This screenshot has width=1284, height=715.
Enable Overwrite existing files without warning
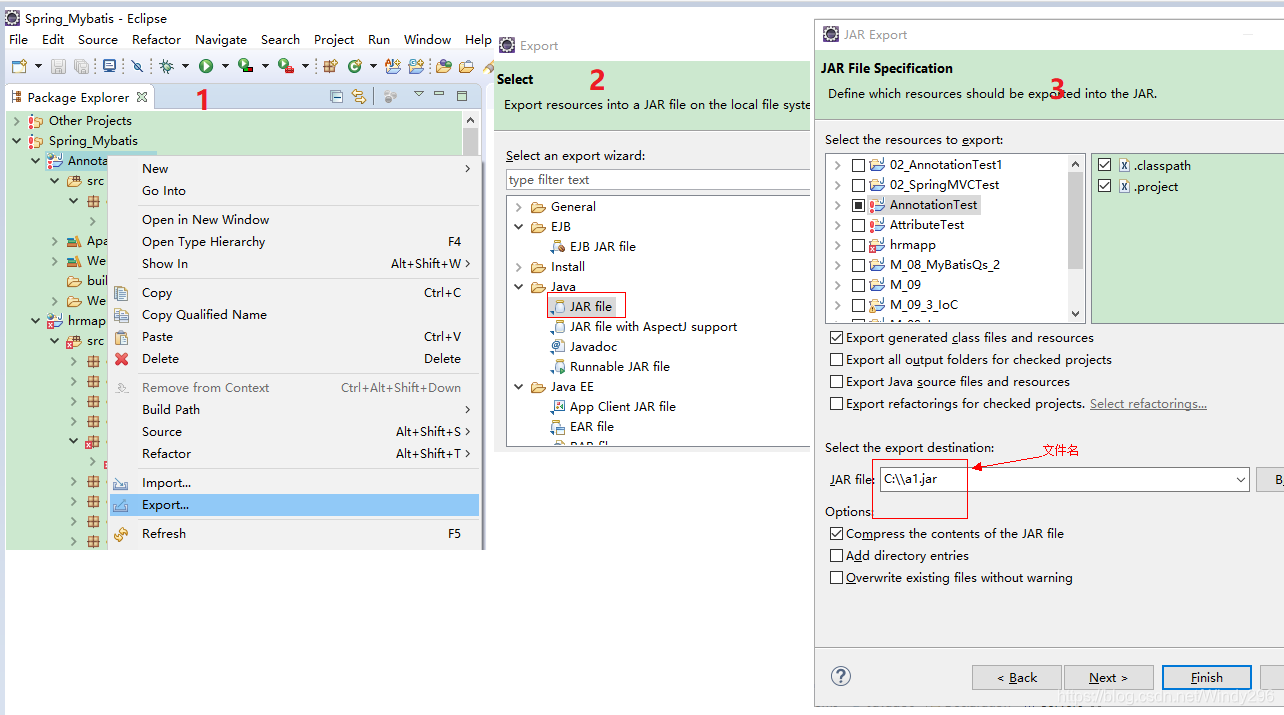point(836,578)
